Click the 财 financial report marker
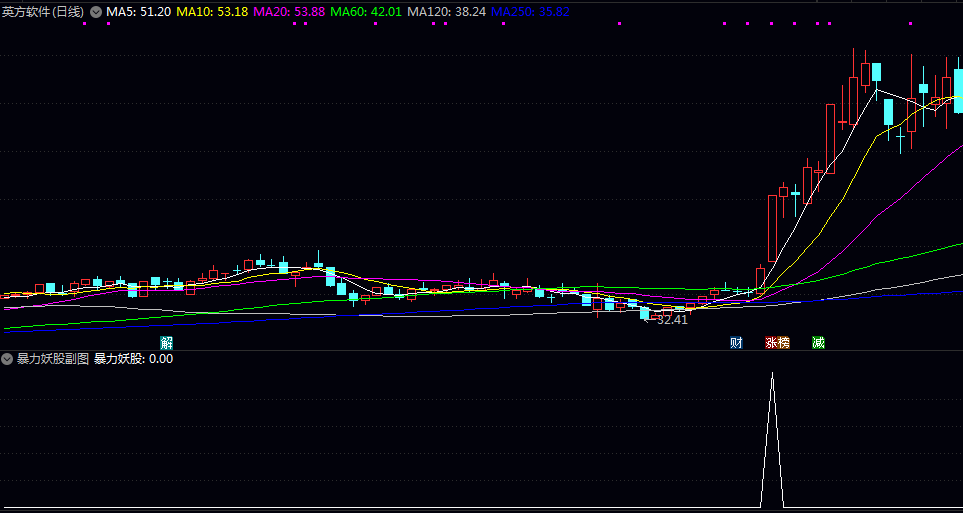963x513 pixels. coord(736,343)
